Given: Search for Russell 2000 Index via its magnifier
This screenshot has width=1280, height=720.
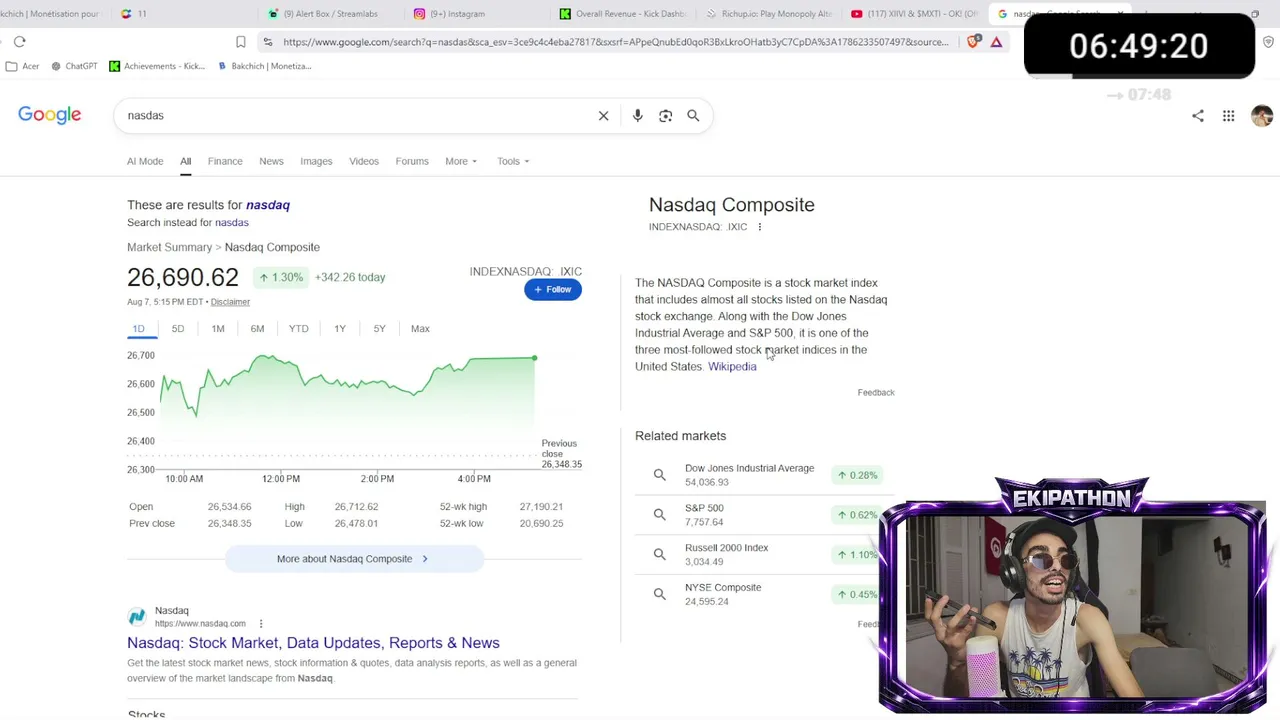Looking at the screenshot, I should coord(659,554).
